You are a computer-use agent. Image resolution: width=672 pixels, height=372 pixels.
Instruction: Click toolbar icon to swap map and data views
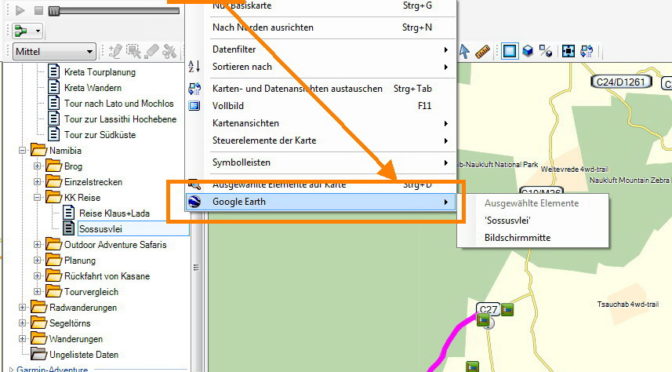click(x=587, y=51)
